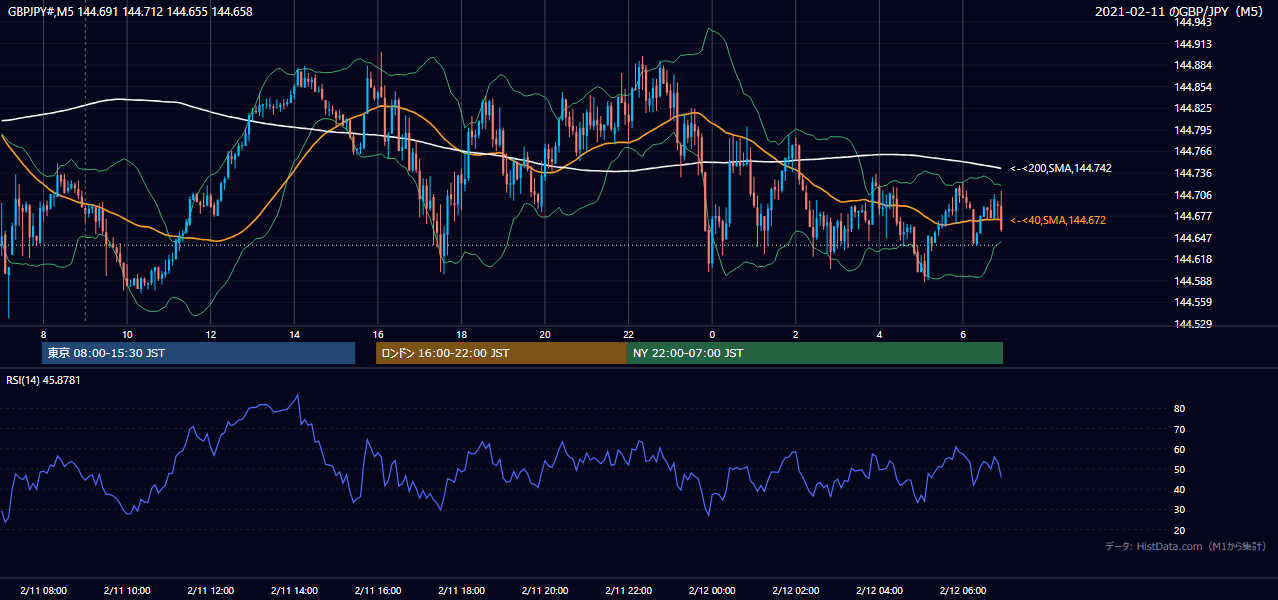Click price level 144.647 on the axis
1278x600 pixels.
[x=1194, y=238]
